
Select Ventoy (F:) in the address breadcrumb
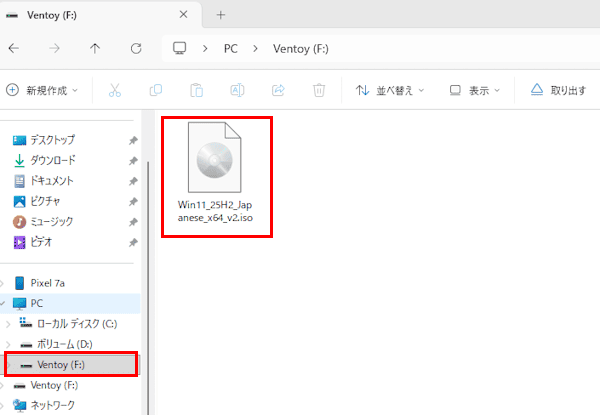point(301,49)
